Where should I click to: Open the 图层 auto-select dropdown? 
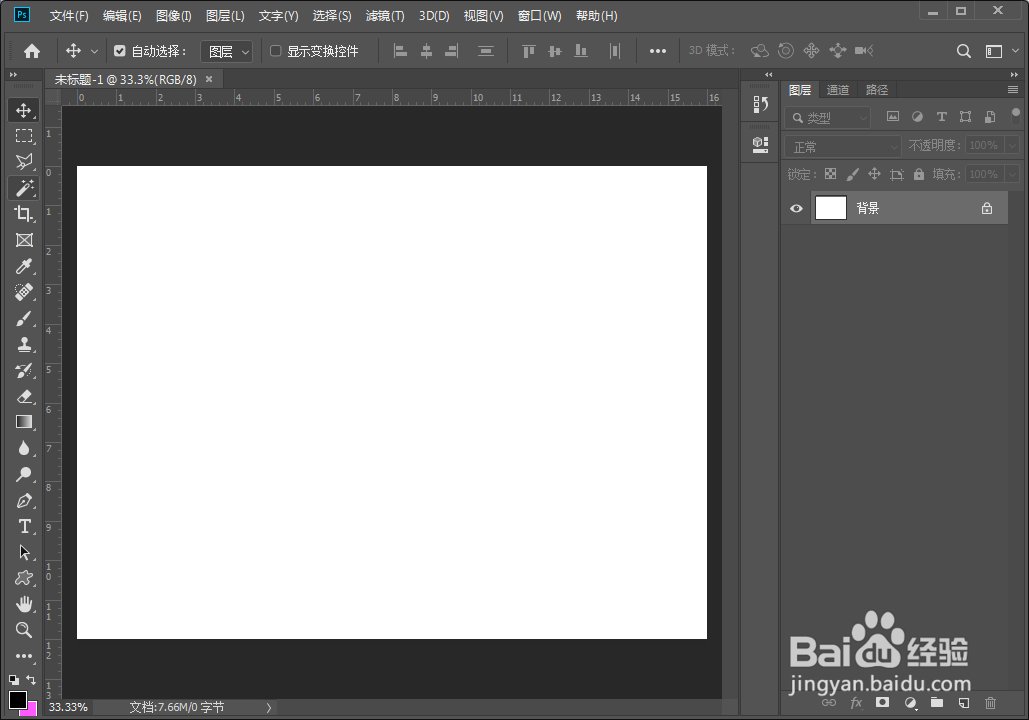click(x=226, y=51)
